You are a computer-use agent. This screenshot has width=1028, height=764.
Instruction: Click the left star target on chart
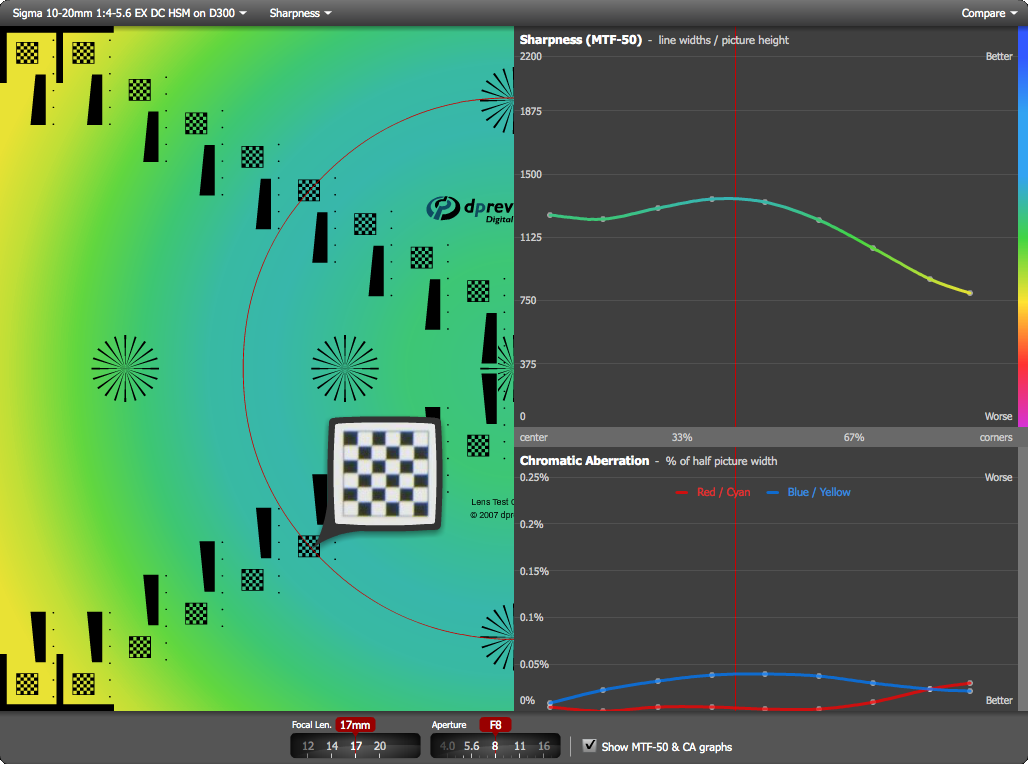coord(125,368)
